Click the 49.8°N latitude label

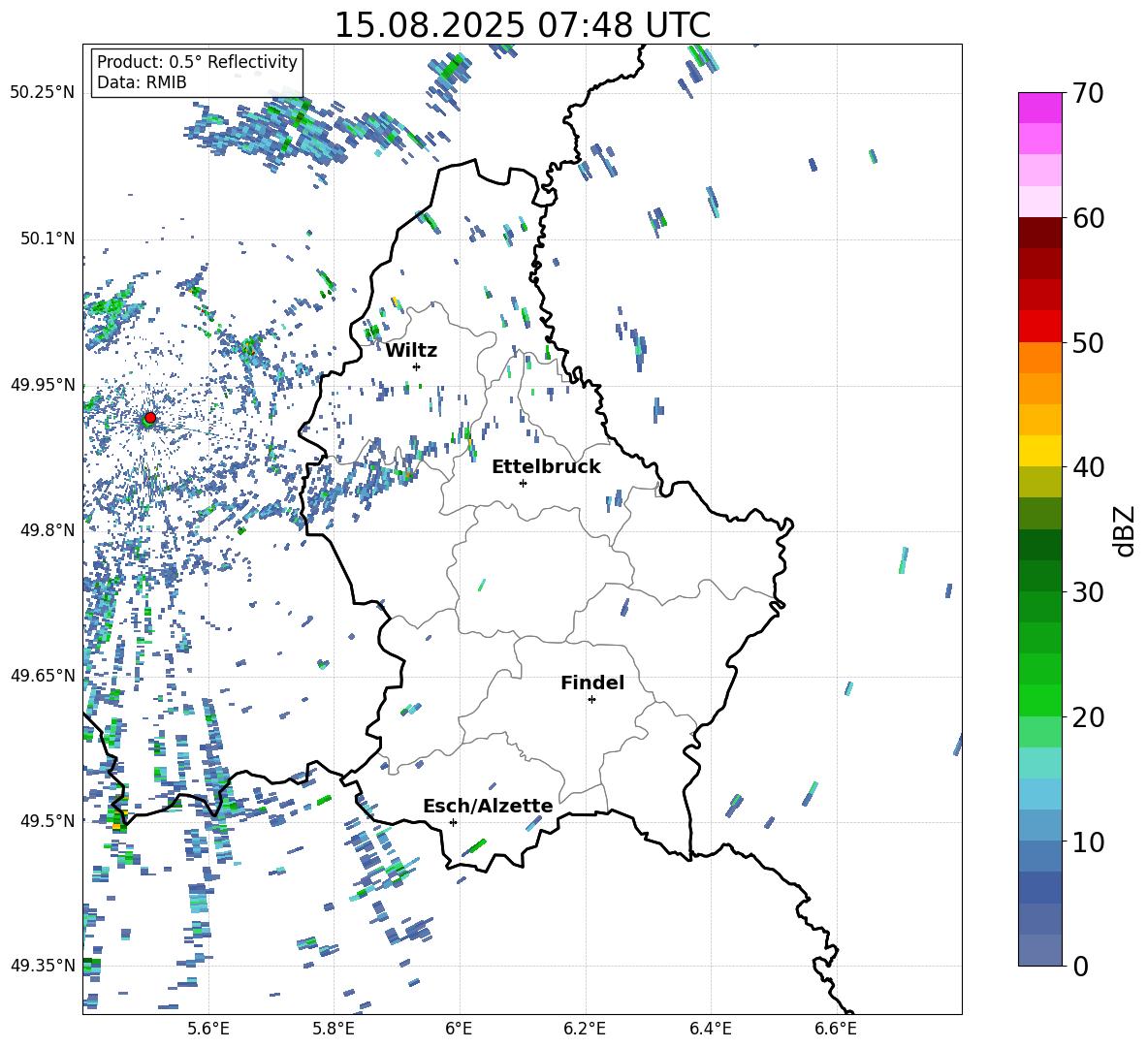click(x=47, y=530)
